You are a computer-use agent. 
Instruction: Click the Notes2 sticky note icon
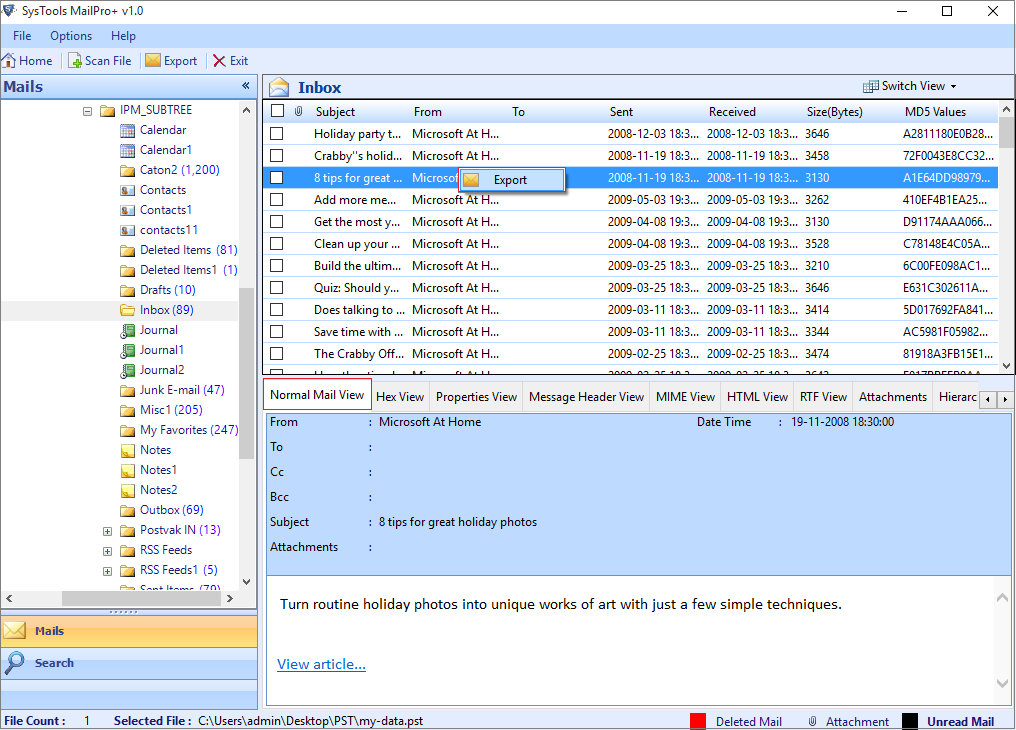click(128, 491)
